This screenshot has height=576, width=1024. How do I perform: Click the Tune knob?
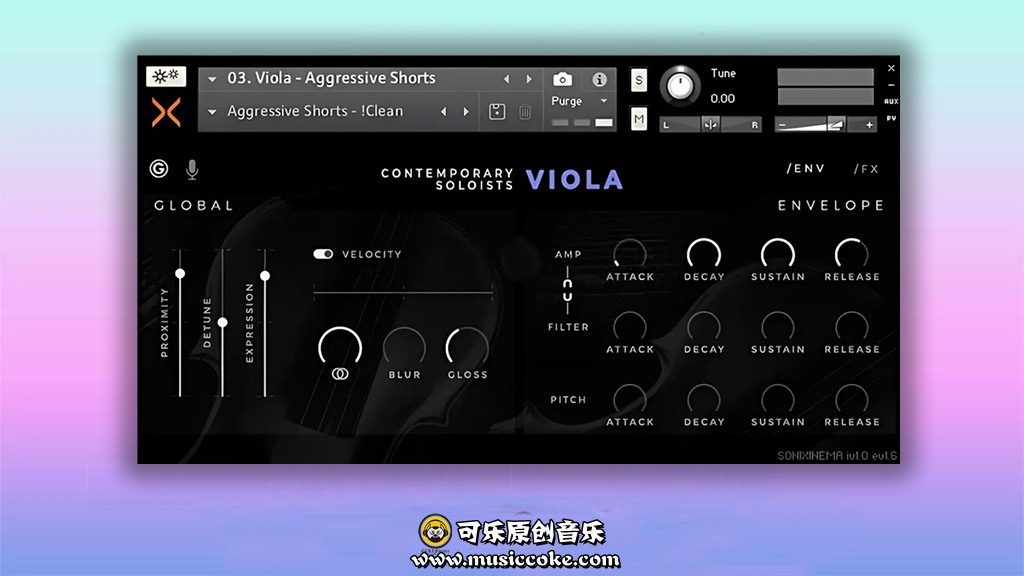(680, 86)
